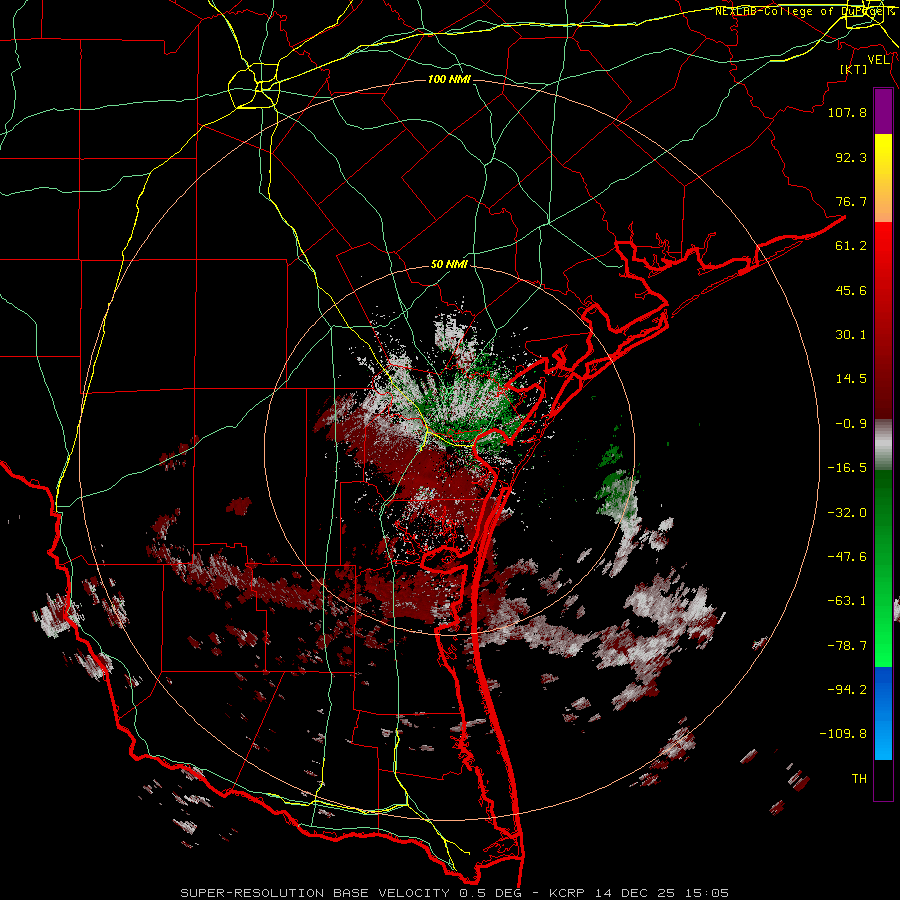Select the 107.8 velocity scale value
Screen dimensions: 900x900
pyautogui.click(x=847, y=112)
